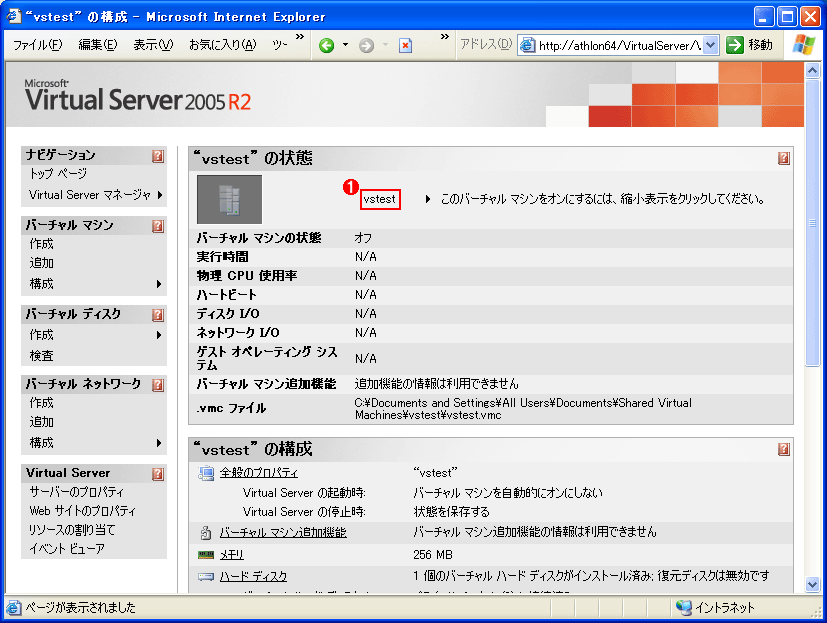
Task: Click the vstest name link in status
Action: click(x=380, y=199)
